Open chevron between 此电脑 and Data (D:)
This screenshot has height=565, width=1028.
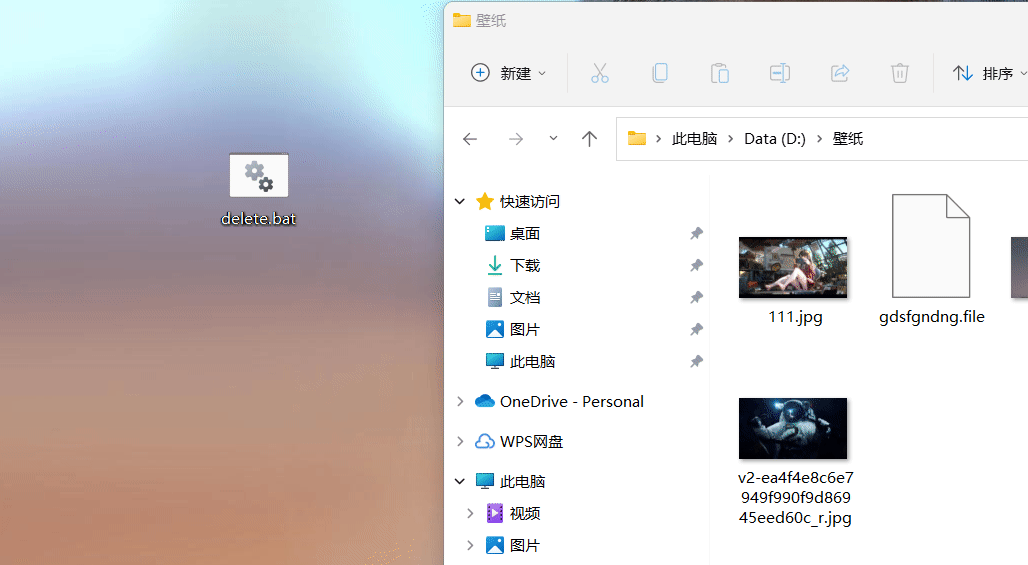click(730, 139)
